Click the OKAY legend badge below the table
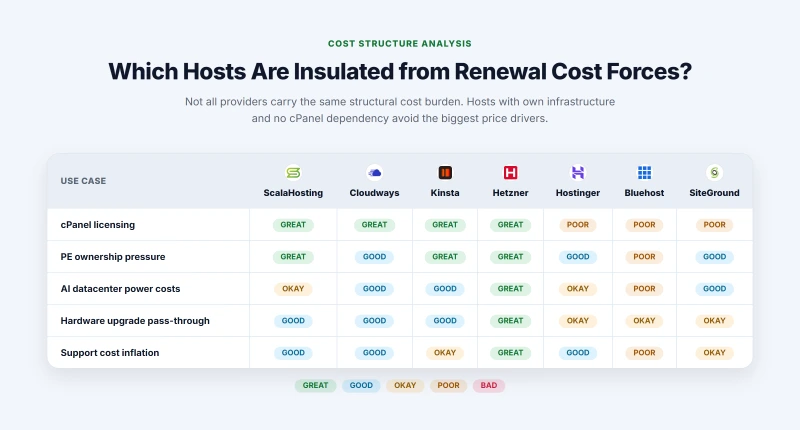Screen dimensions: 800x430 [x=405, y=385]
